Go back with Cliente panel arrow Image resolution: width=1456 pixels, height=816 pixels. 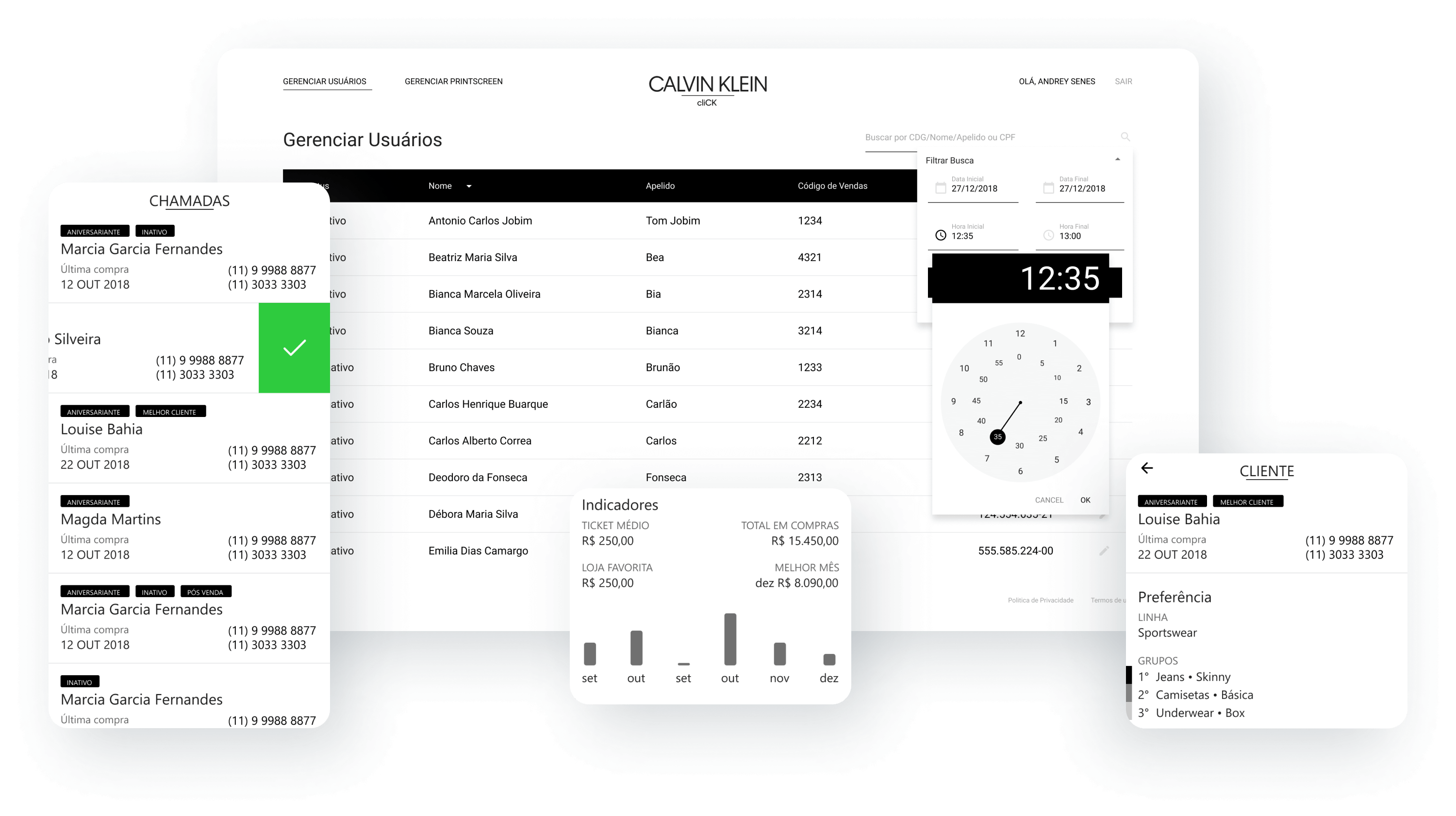[1147, 468]
